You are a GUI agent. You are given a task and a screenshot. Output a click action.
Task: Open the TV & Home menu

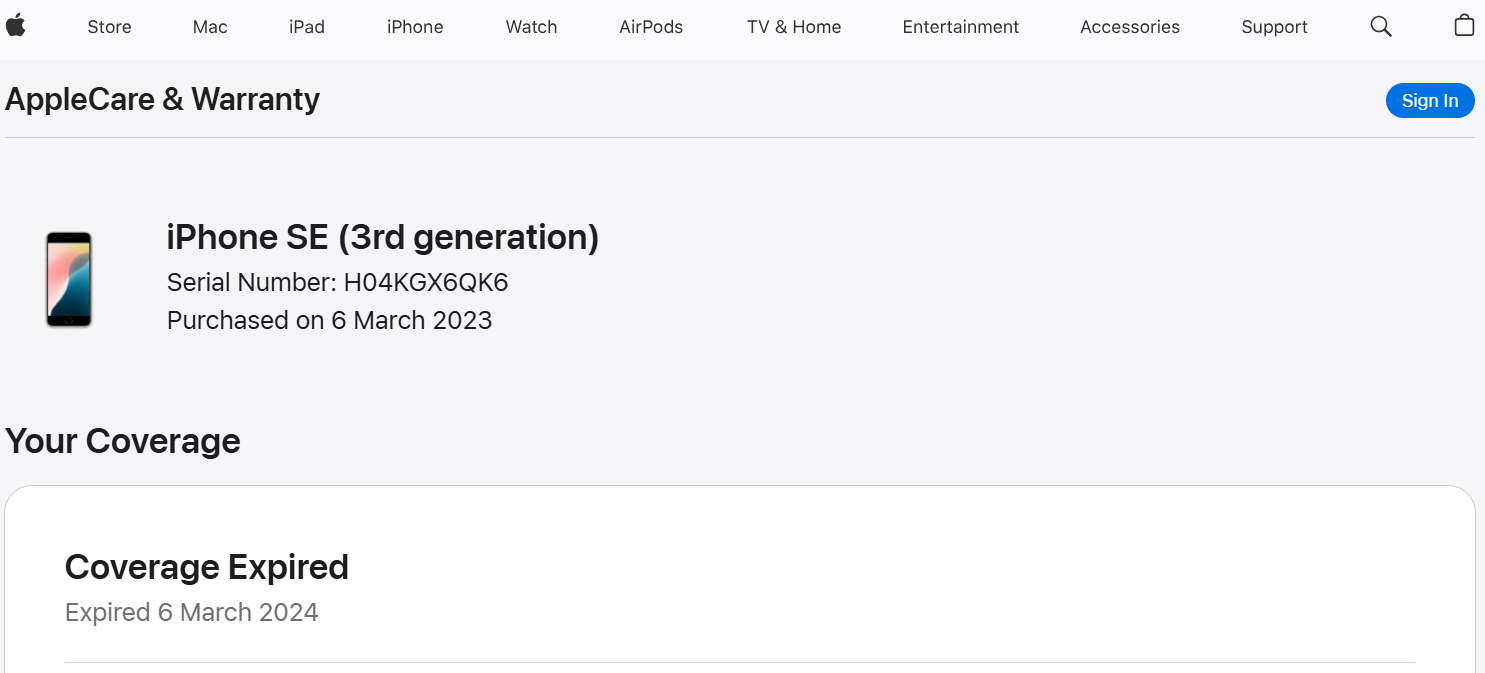[794, 27]
